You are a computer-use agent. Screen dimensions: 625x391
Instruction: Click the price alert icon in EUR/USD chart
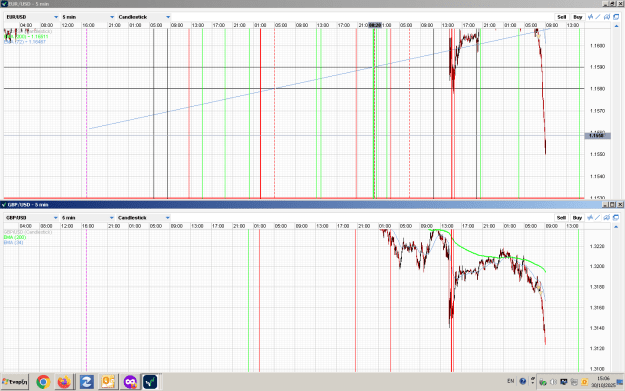pos(607,17)
